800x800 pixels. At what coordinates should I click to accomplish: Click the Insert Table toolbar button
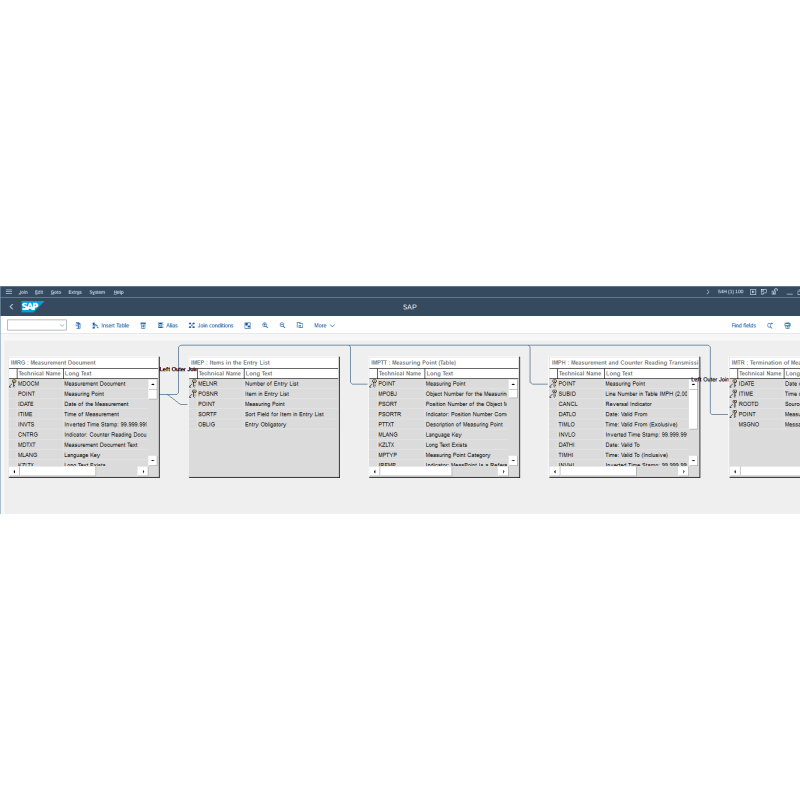pos(110,325)
